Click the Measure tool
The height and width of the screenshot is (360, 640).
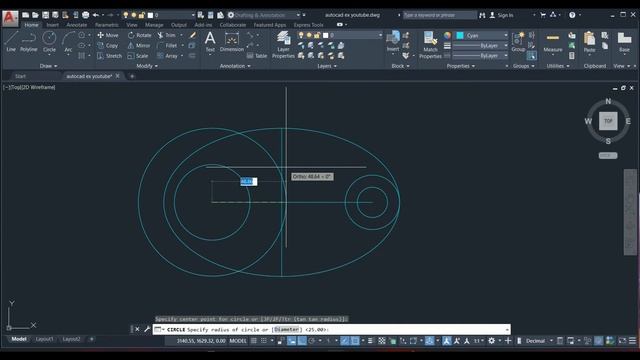[x=553, y=42]
